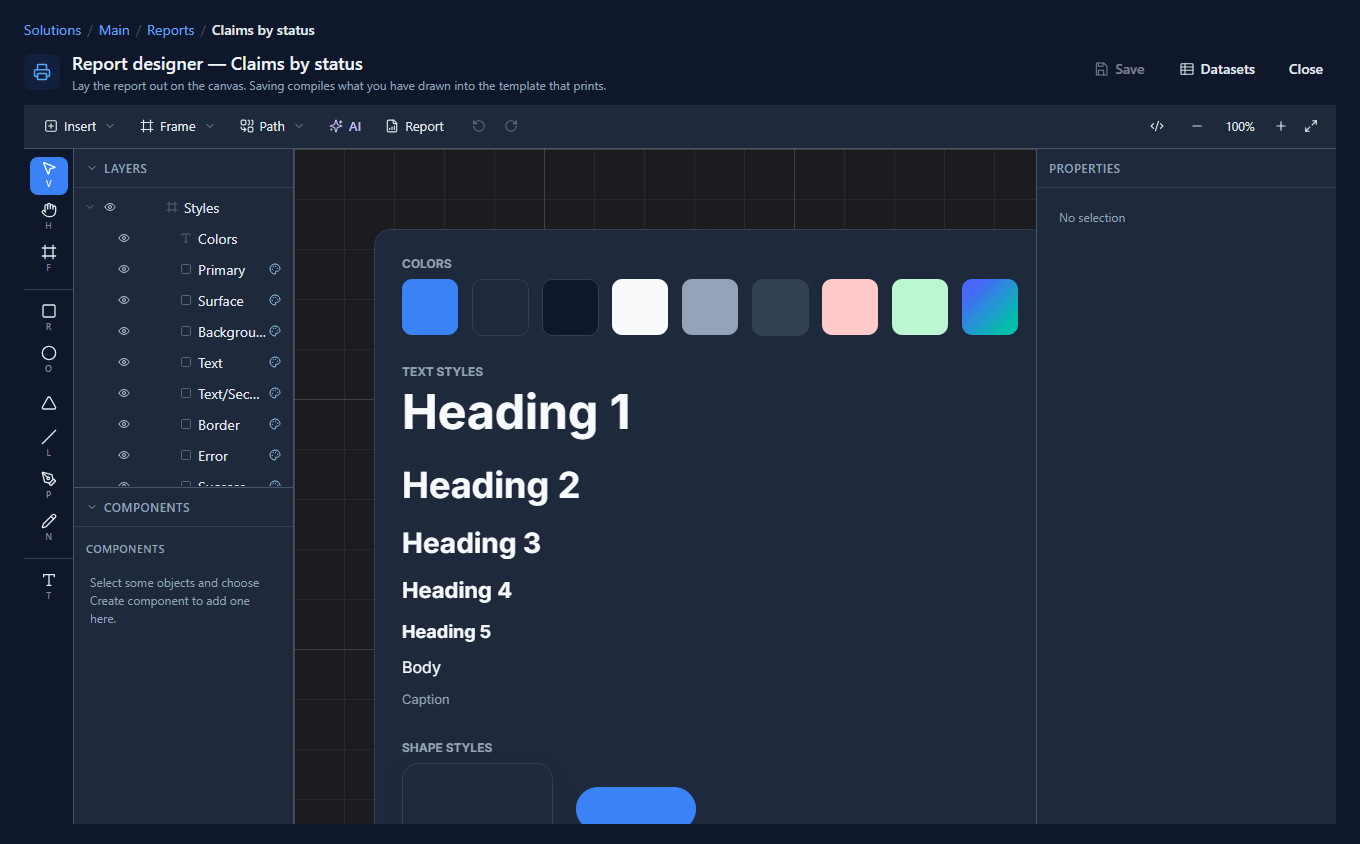Select the Border layer row
This screenshot has height=844, width=1360.
(184, 425)
